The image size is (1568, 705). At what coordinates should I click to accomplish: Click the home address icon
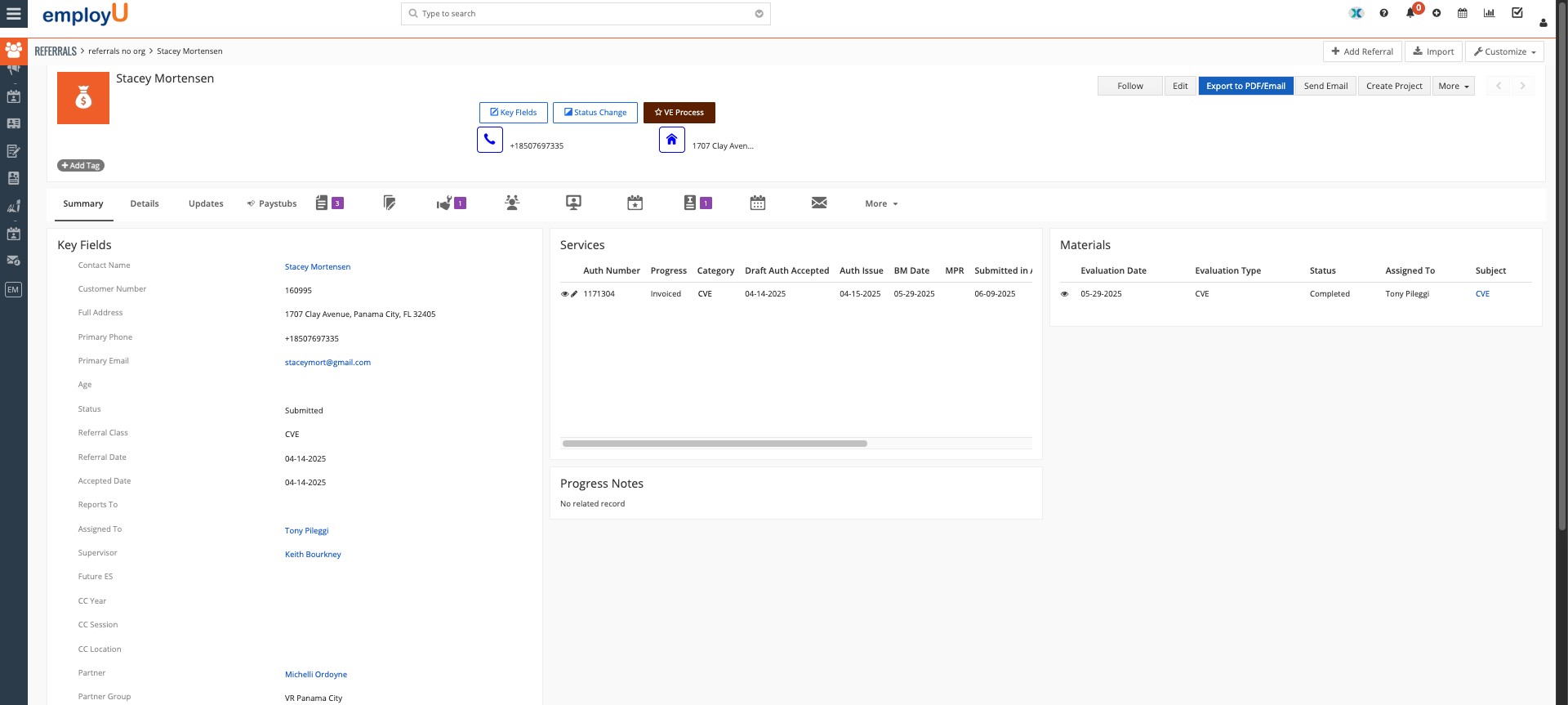pyautogui.click(x=671, y=140)
